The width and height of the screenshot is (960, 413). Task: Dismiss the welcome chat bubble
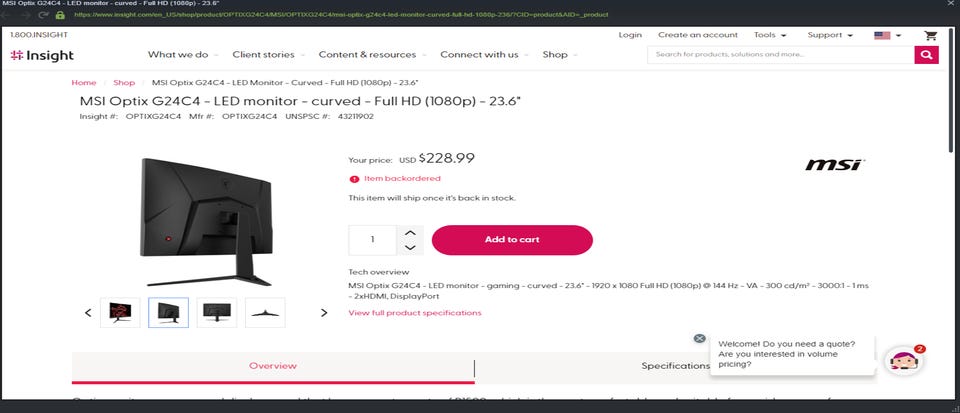(699, 338)
